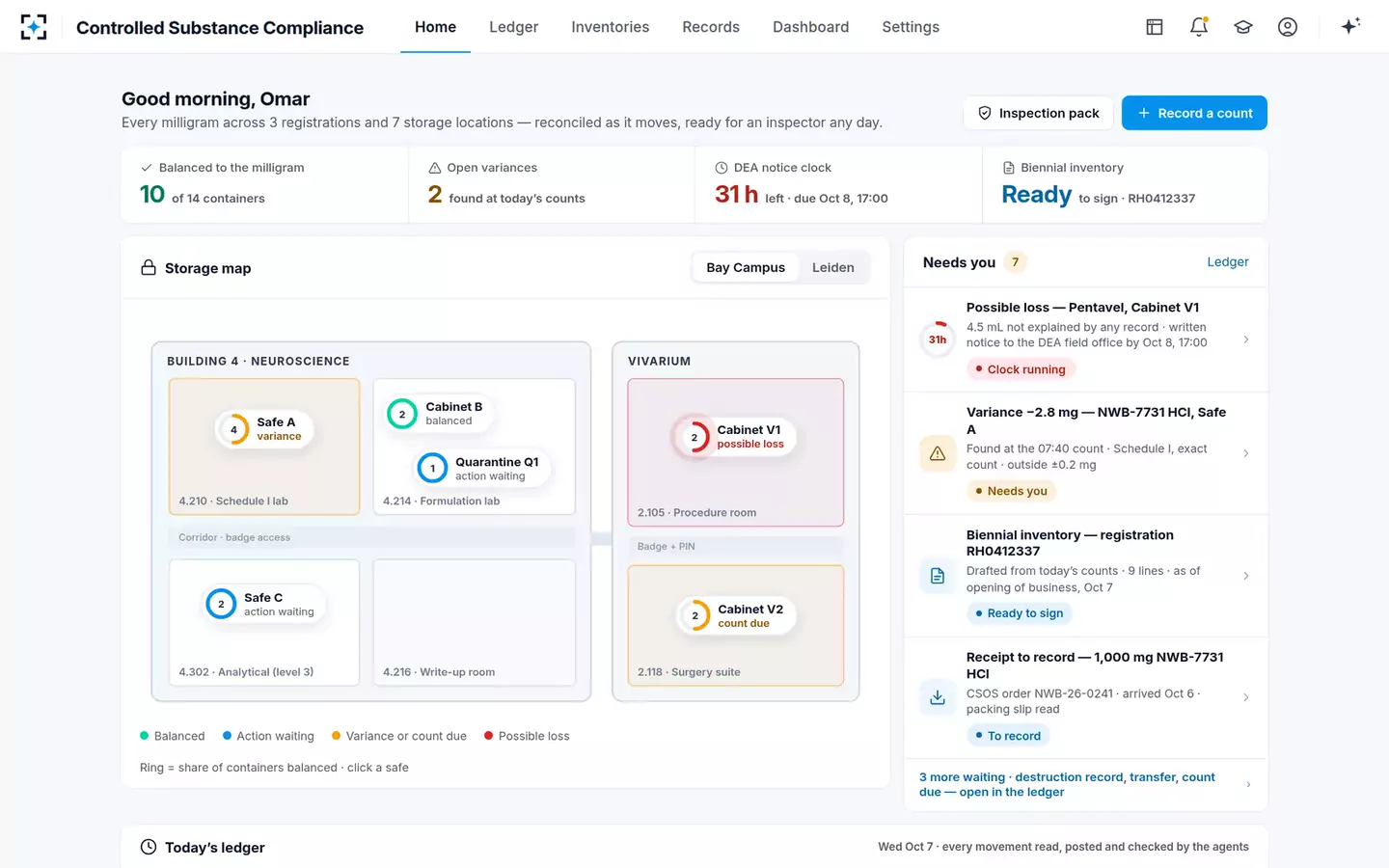Switch storage map to Bay Campus
The width and height of the screenshot is (1389, 868).
746,267
